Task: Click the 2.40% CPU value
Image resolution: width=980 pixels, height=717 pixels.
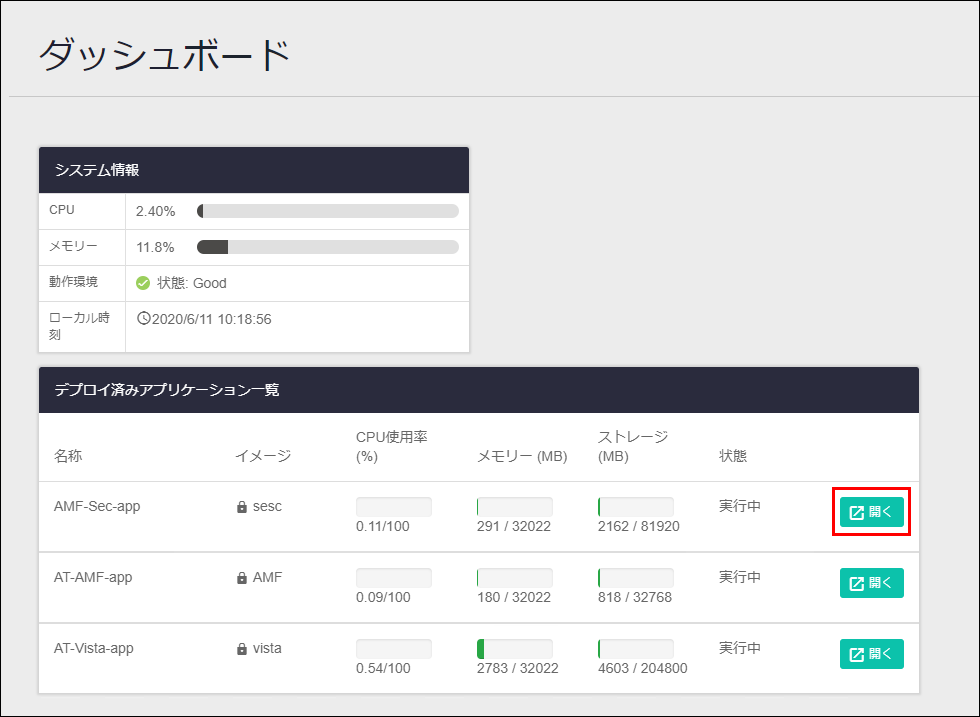Action: (156, 211)
